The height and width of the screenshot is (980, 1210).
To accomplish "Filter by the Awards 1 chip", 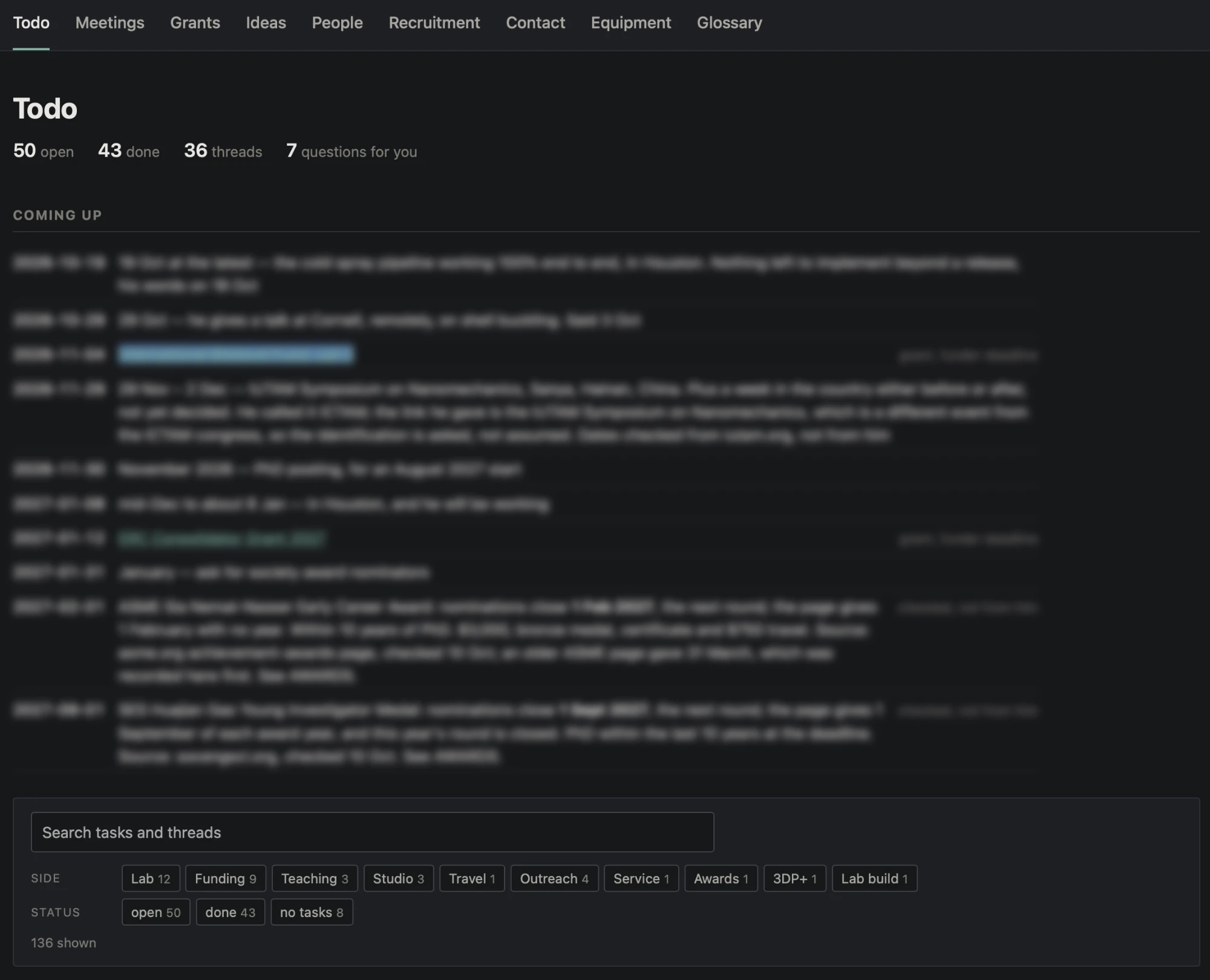I will (x=721, y=878).
